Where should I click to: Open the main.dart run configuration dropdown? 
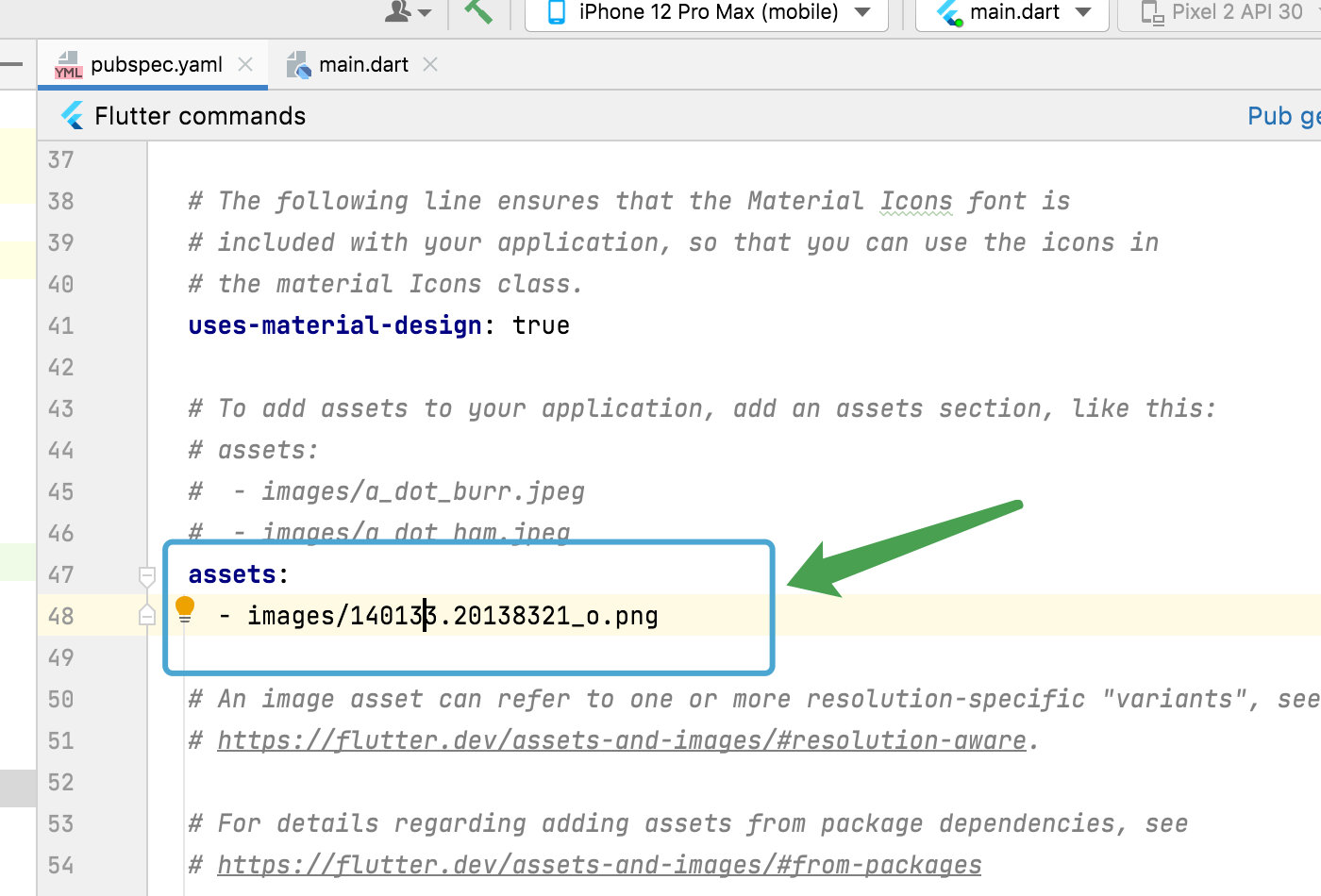coord(1012,12)
